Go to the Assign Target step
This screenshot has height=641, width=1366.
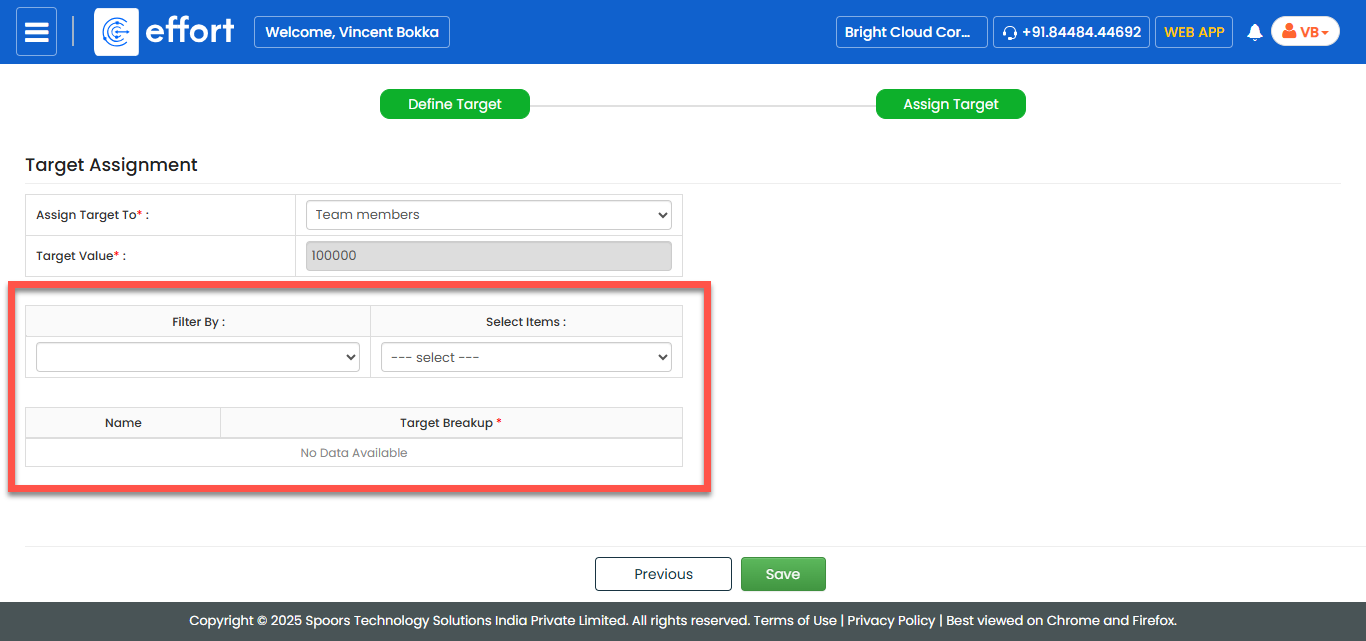950,104
